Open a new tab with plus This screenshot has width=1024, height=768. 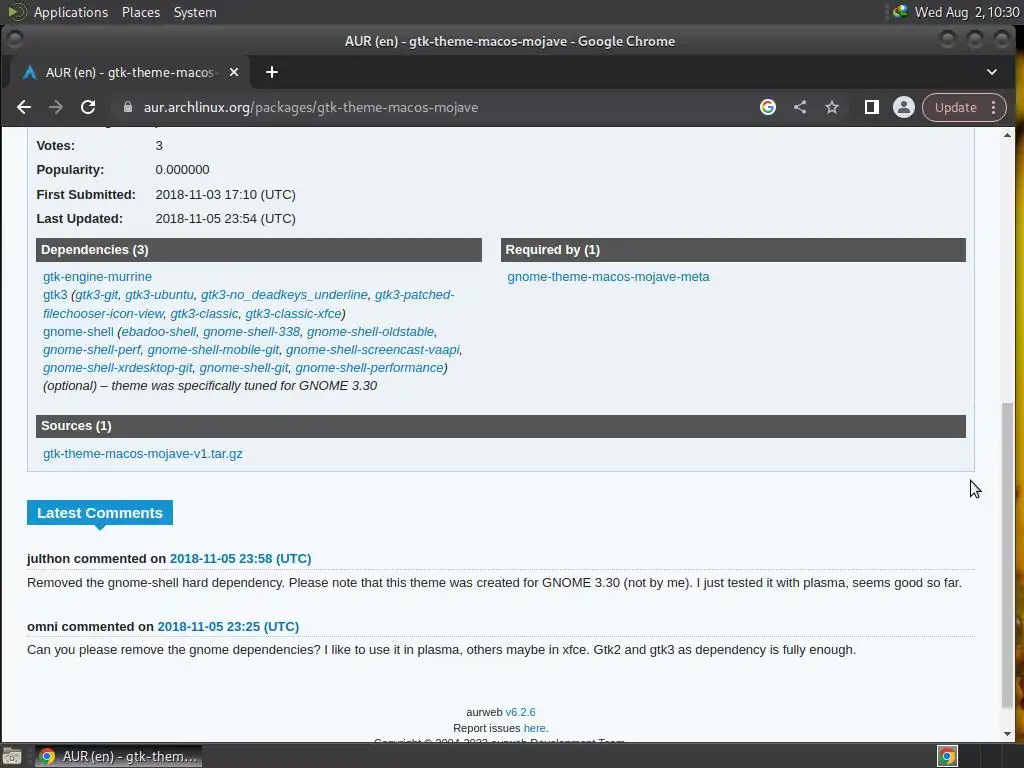[272, 72]
